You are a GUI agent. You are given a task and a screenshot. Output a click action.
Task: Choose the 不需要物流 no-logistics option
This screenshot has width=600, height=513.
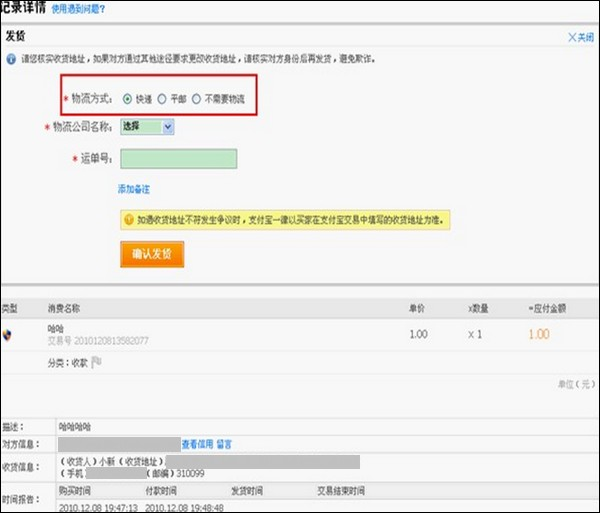pos(197,99)
